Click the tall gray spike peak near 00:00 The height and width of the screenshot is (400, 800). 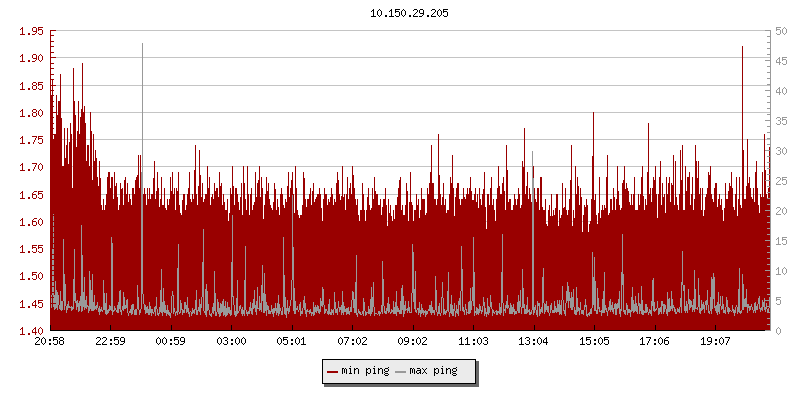click(x=143, y=45)
